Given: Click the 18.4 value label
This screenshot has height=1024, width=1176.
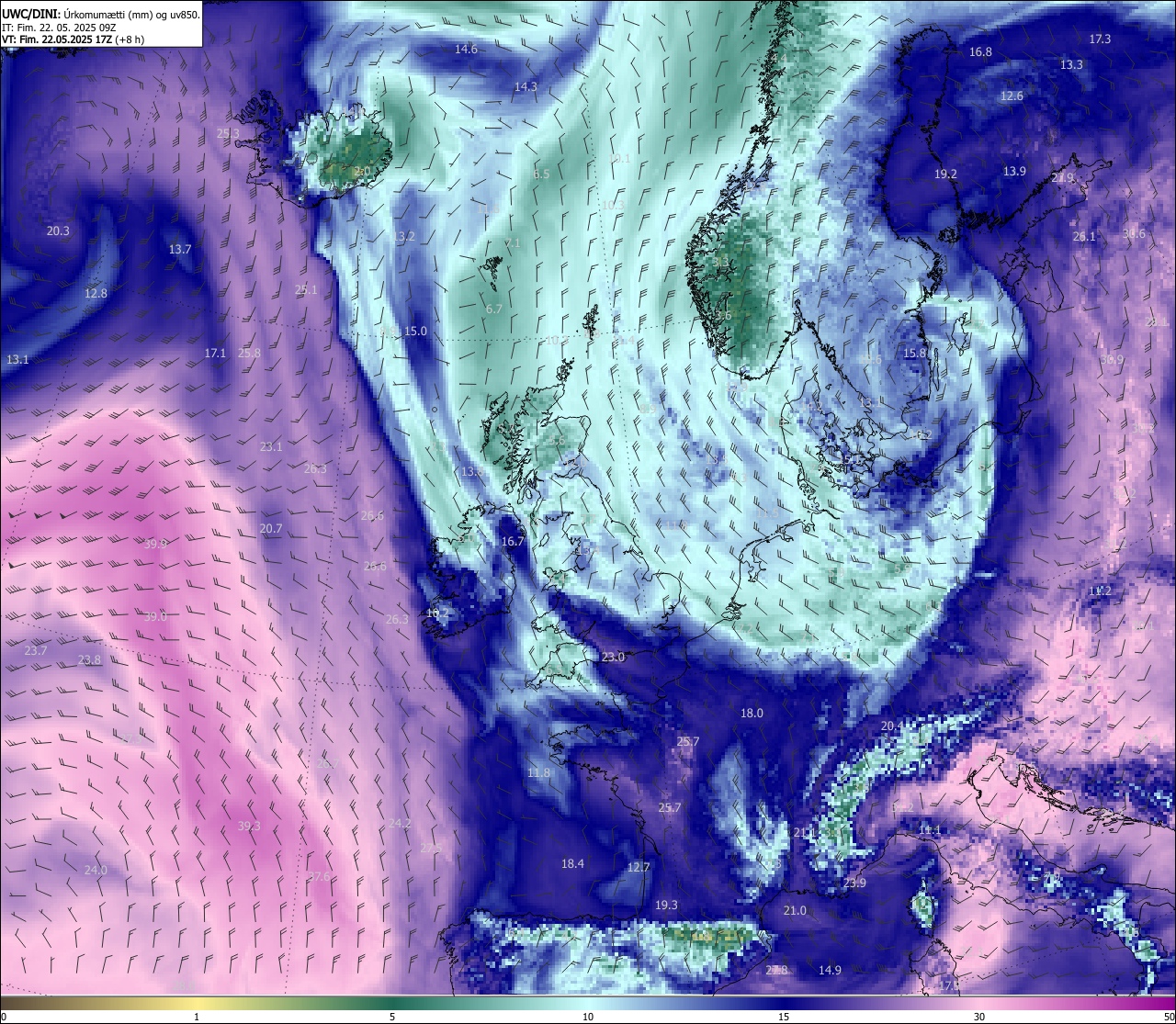Looking at the screenshot, I should (x=572, y=863).
